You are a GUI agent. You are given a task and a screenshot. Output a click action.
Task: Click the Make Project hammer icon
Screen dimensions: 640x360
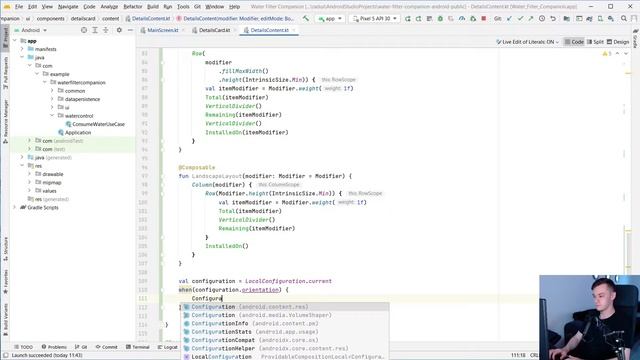click(306, 18)
